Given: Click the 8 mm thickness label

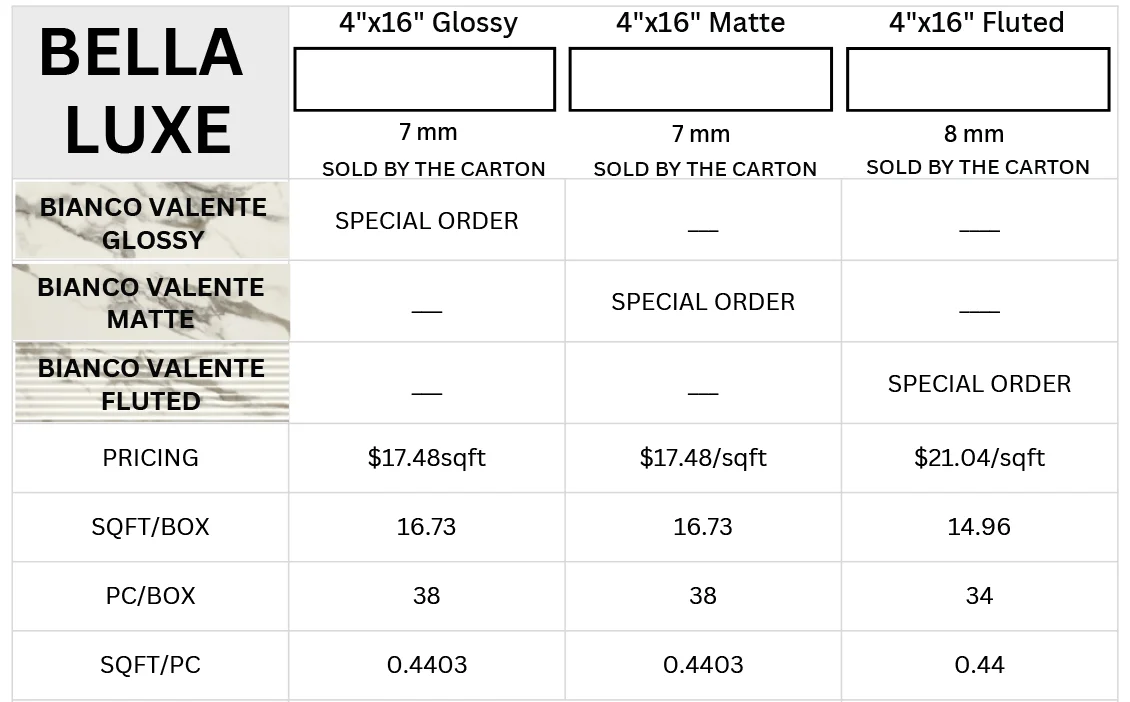Looking at the screenshot, I should 975,134.
